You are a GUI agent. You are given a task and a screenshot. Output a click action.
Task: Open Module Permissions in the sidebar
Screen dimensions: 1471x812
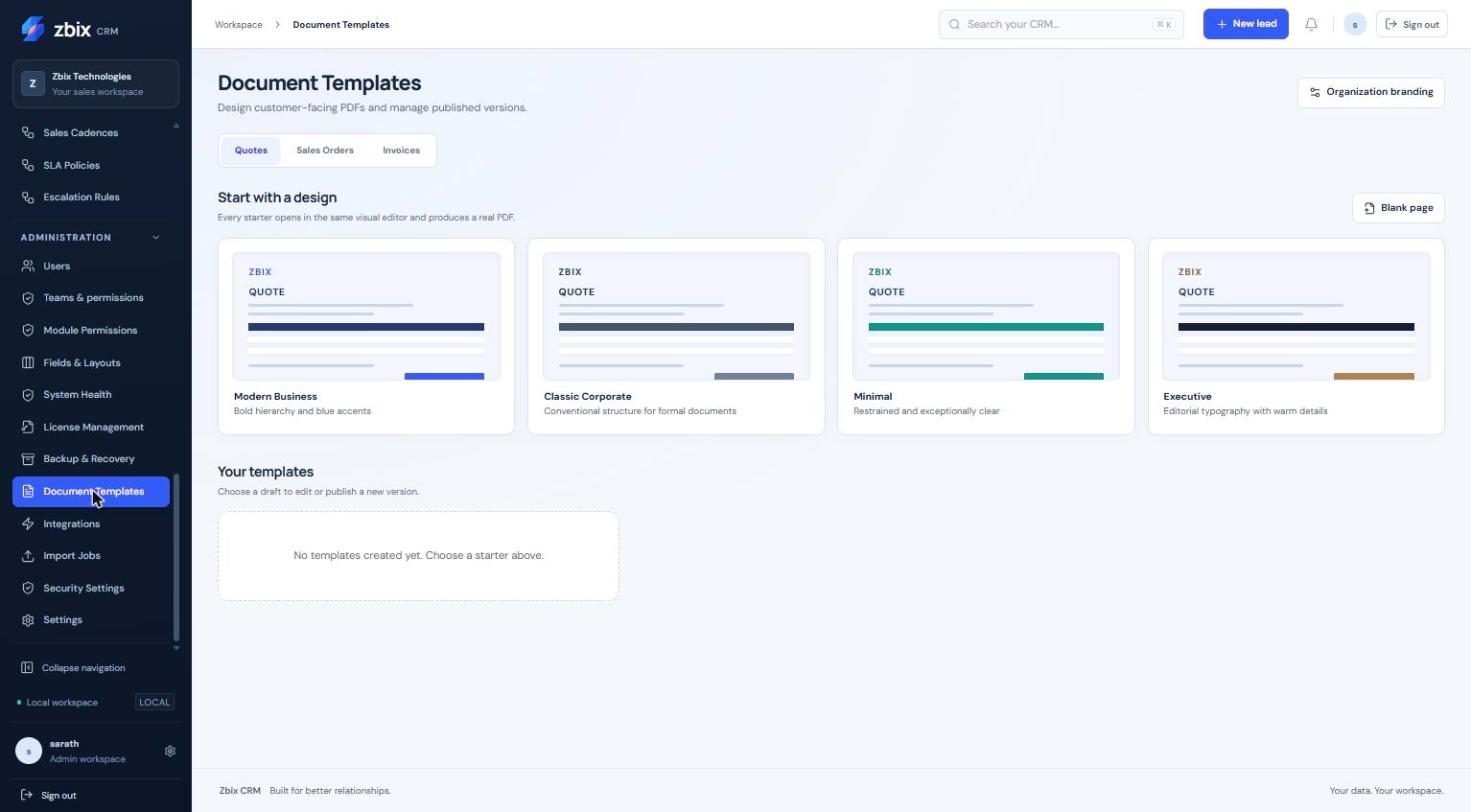91,330
